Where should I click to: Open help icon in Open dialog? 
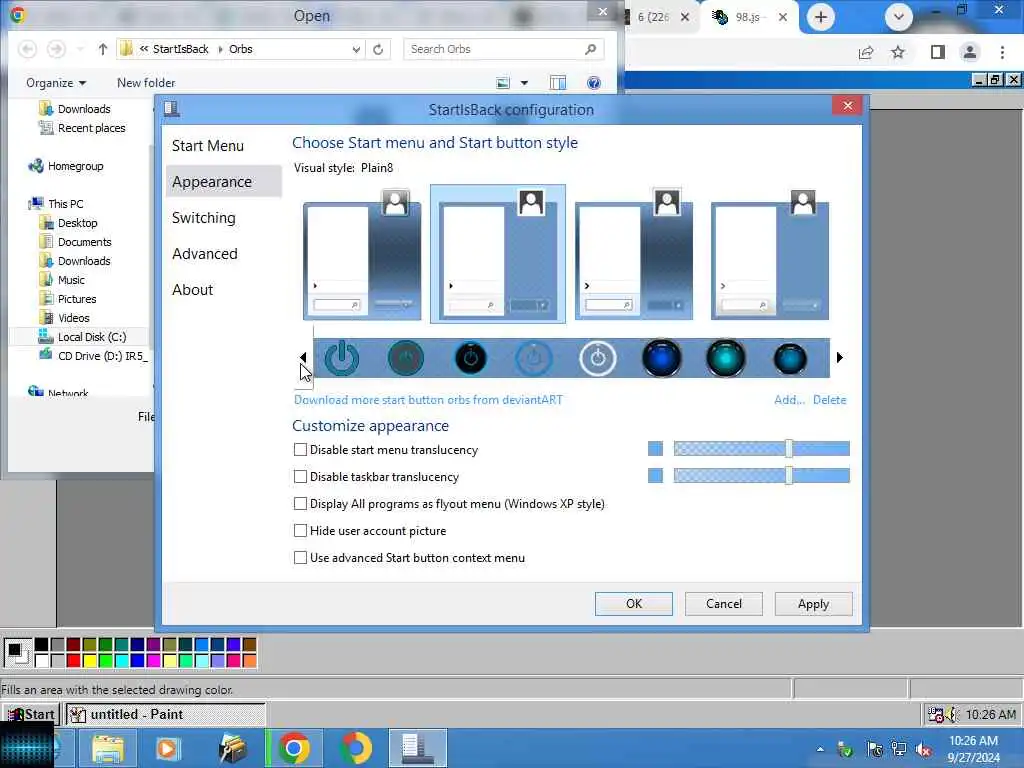click(x=594, y=83)
